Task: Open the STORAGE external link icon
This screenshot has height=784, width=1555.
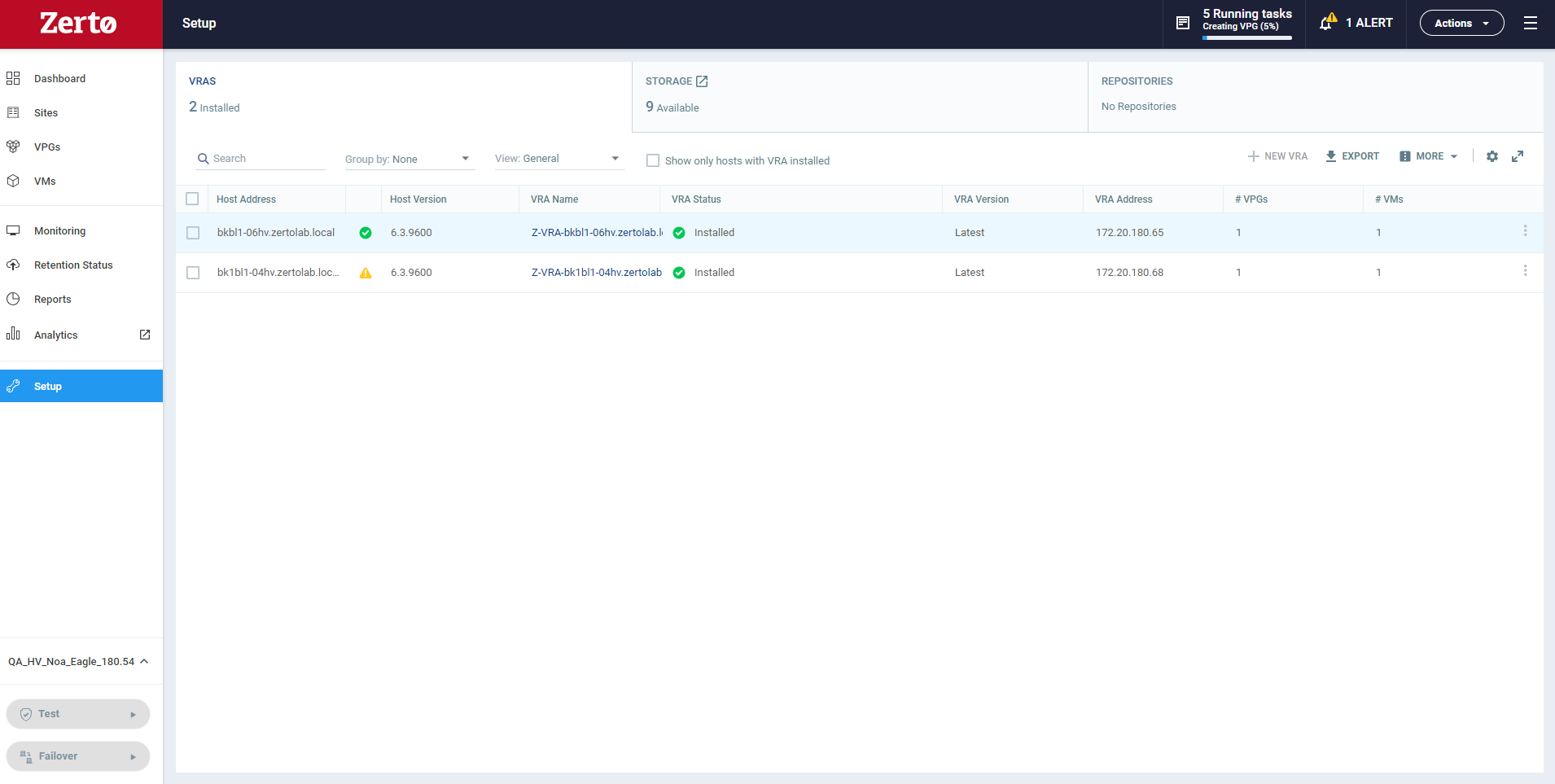Action: [x=702, y=81]
